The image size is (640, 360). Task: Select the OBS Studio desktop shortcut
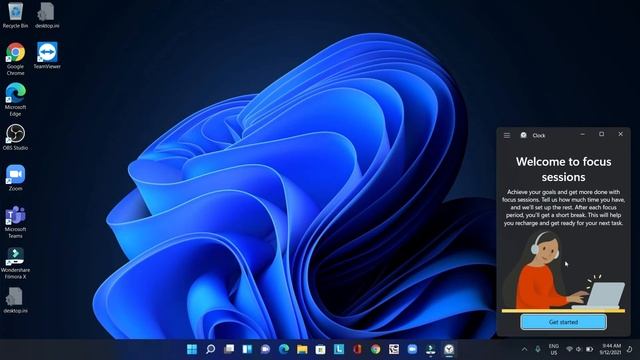pyautogui.click(x=16, y=137)
